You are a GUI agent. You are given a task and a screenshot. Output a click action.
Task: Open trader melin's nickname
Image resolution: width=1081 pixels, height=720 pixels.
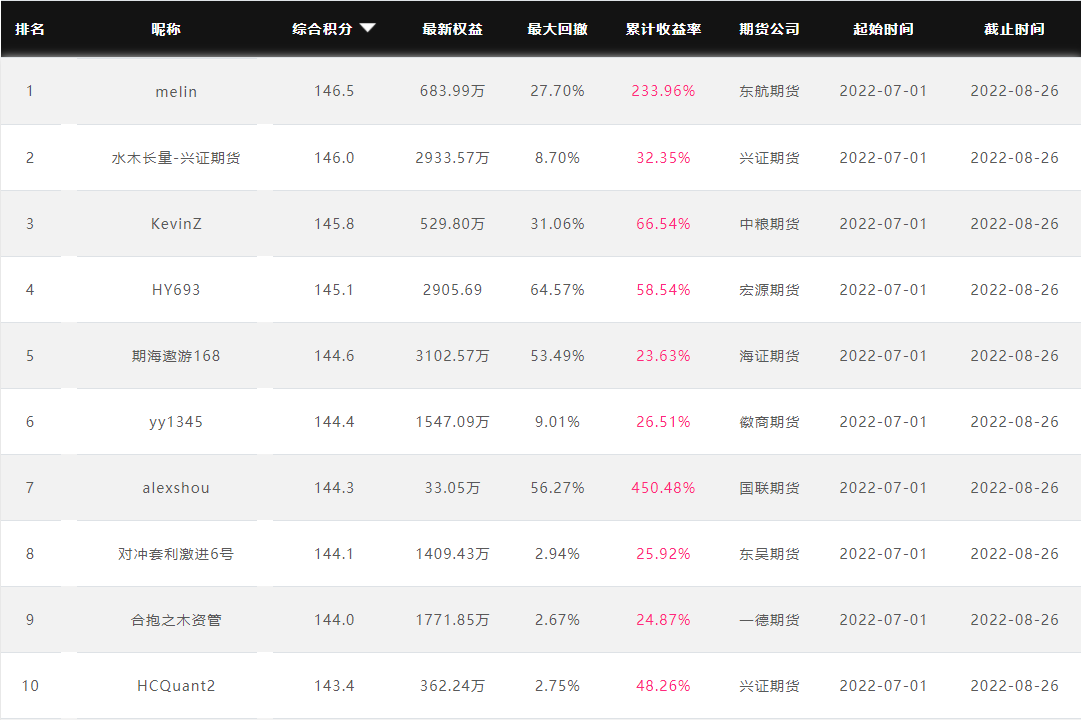click(x=176, y=92)
